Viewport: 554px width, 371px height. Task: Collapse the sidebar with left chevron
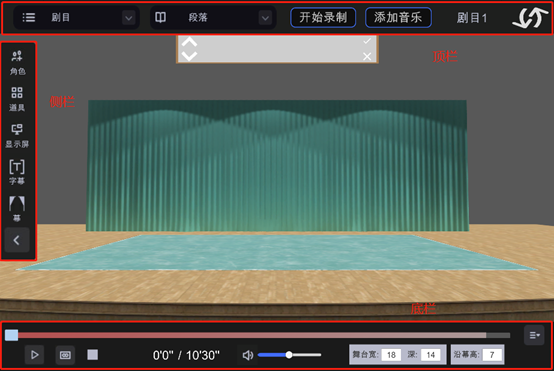(17, 240)
